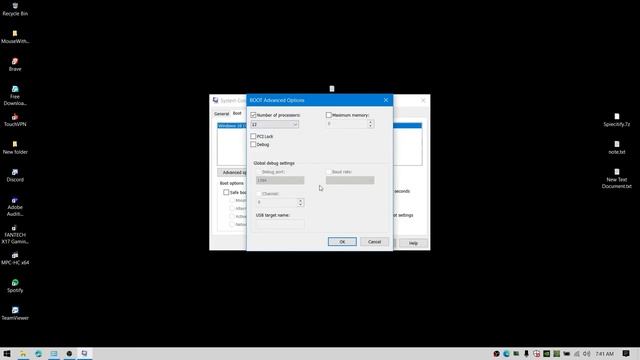Enable the PCI Lock checkbox
The height and width of the screenshot is (360, 640).
(253, 136)
